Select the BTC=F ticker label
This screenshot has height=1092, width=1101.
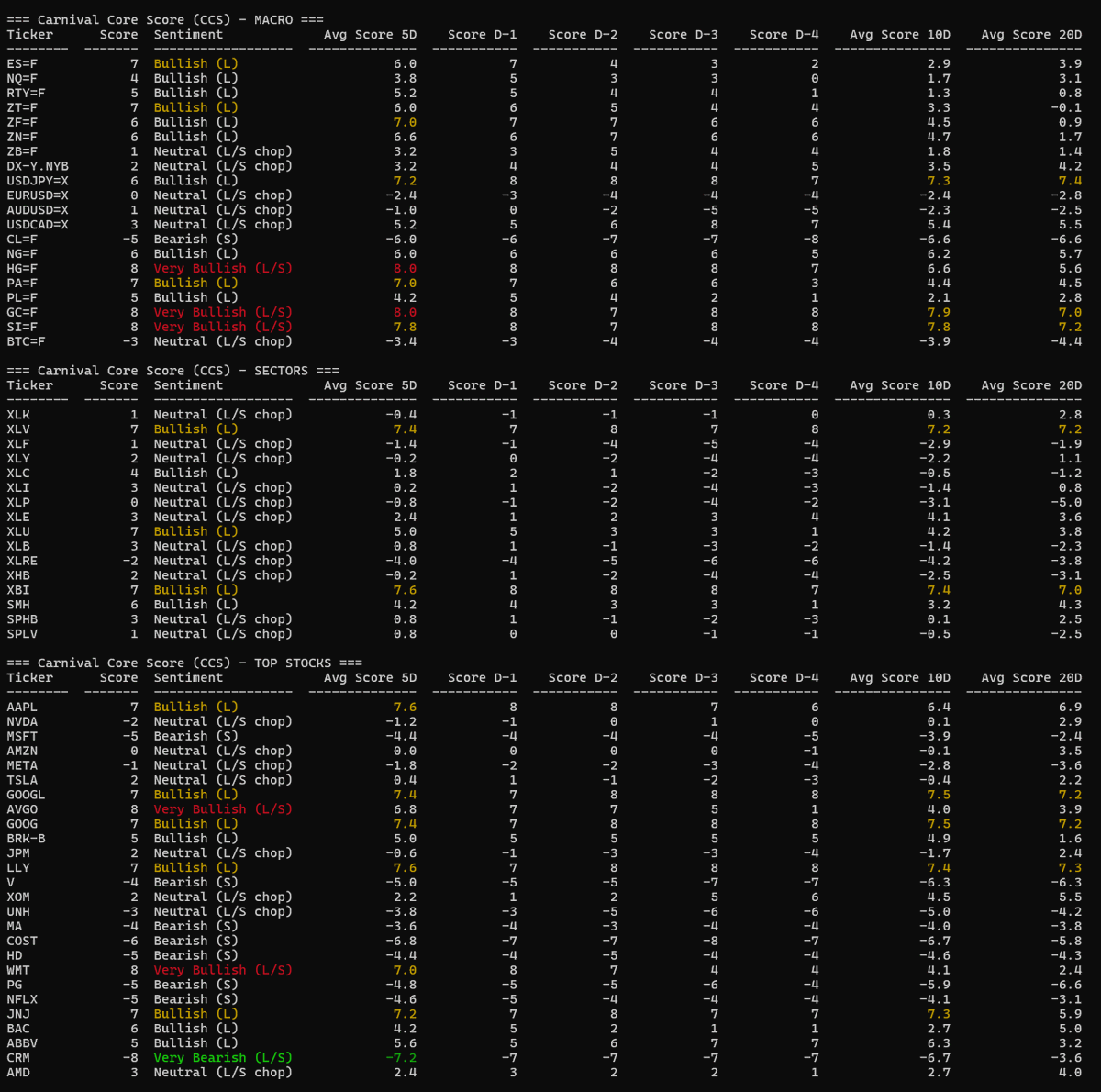(x=26, y=341)
